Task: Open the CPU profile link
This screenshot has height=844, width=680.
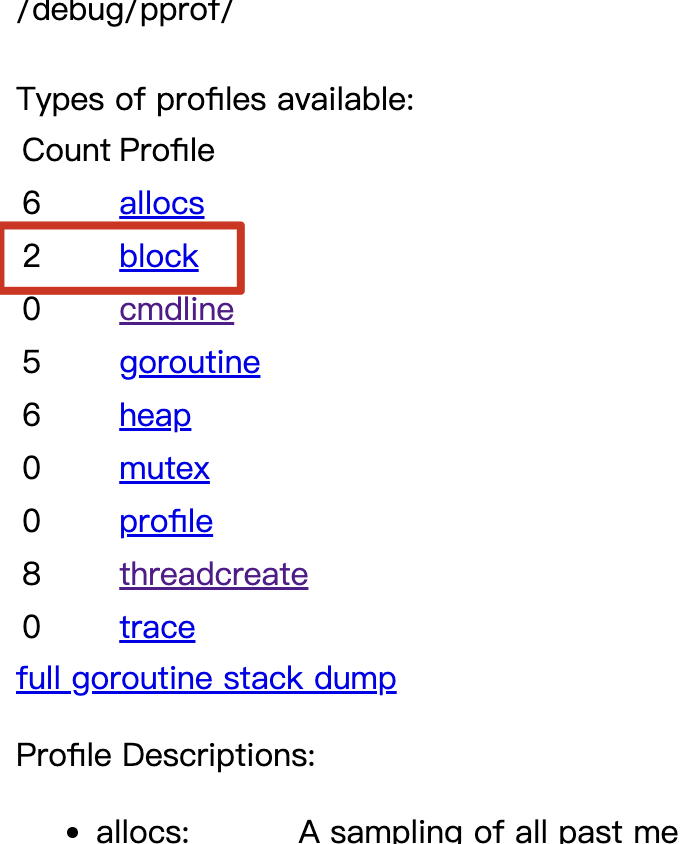Action: [166, 521]
